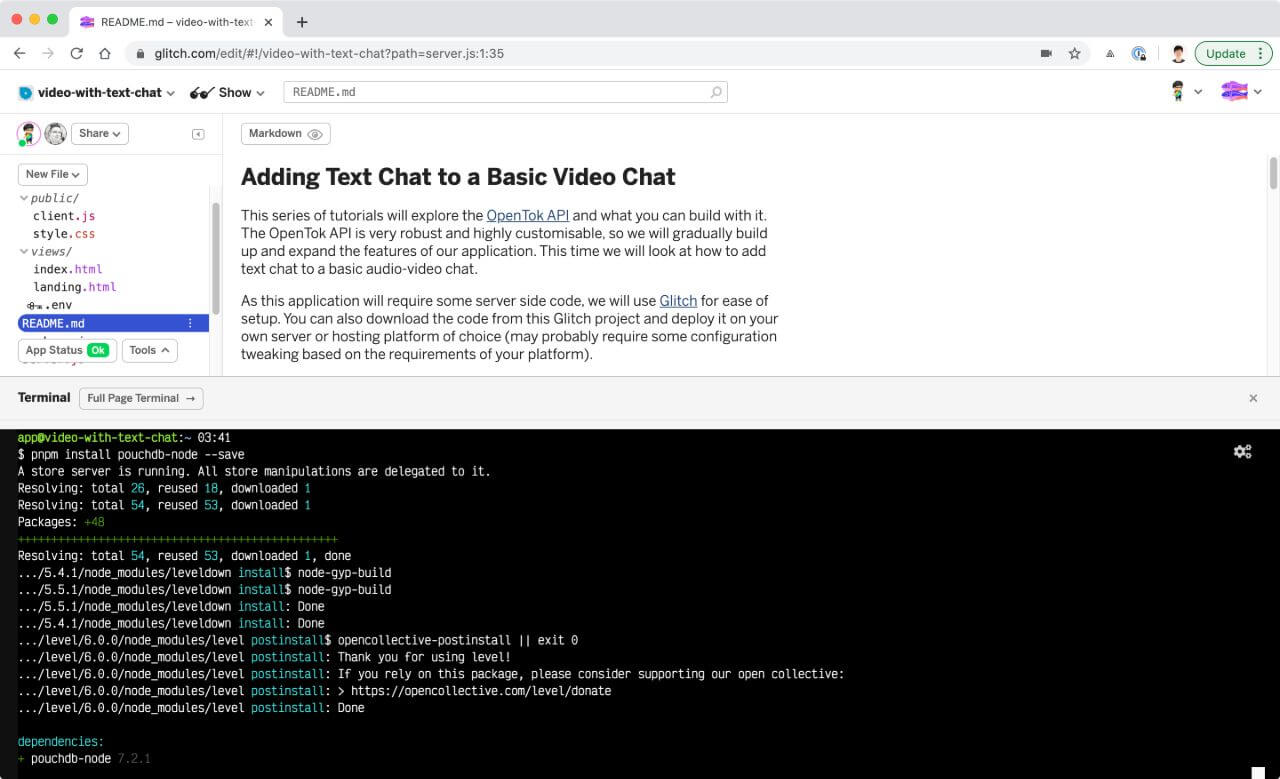Click the Chrome profile avatar icon
The height and width of the screenshot is (779, 1280).
(x=1178, y=54)
